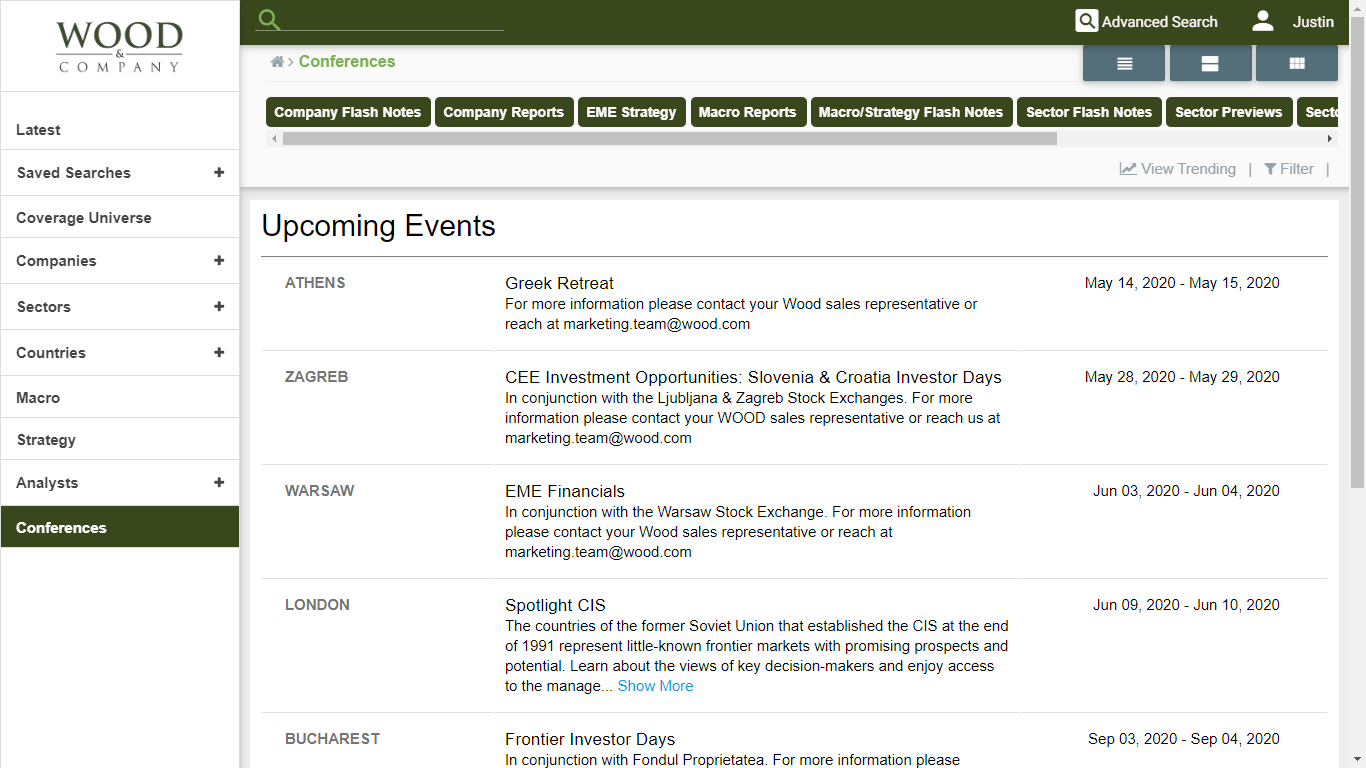Toggle the Company Flash Notes filter
Image resolution: width=1366 pixels, height=768 pixels.
pyautogui.click(x=348, y=112)
